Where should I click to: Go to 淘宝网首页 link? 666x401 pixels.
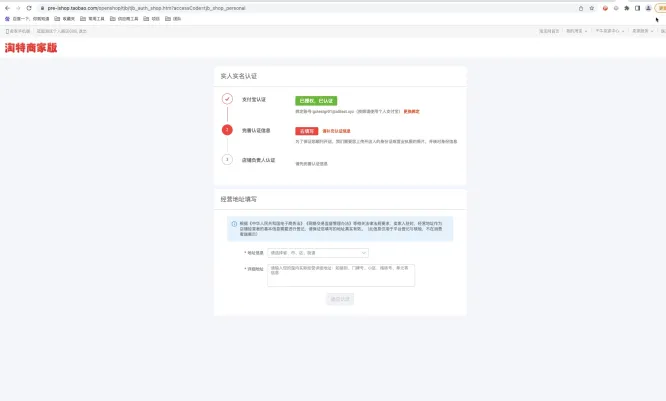pos(549,31)
